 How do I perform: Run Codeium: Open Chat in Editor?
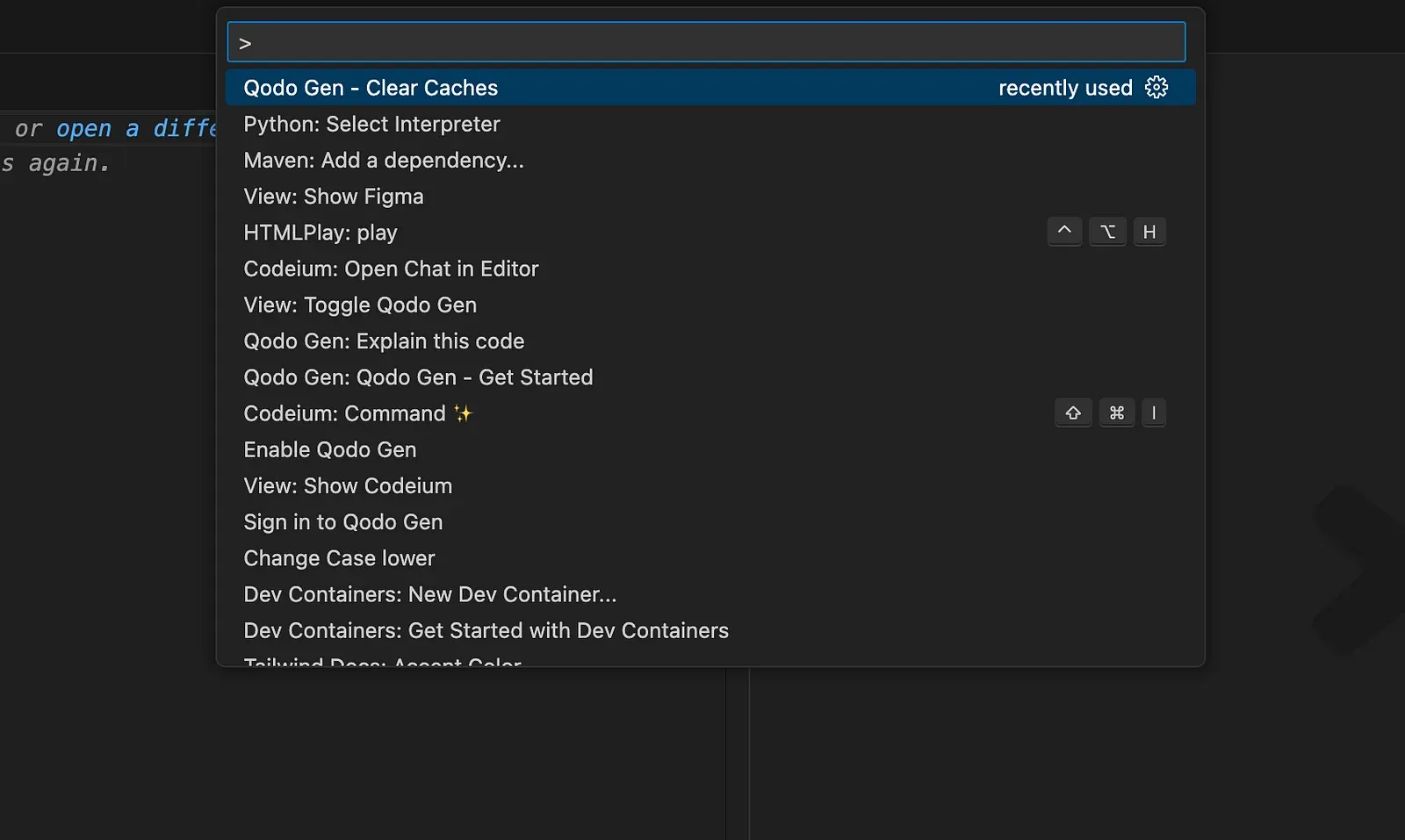pyautogui.click(x=710, y=269)
